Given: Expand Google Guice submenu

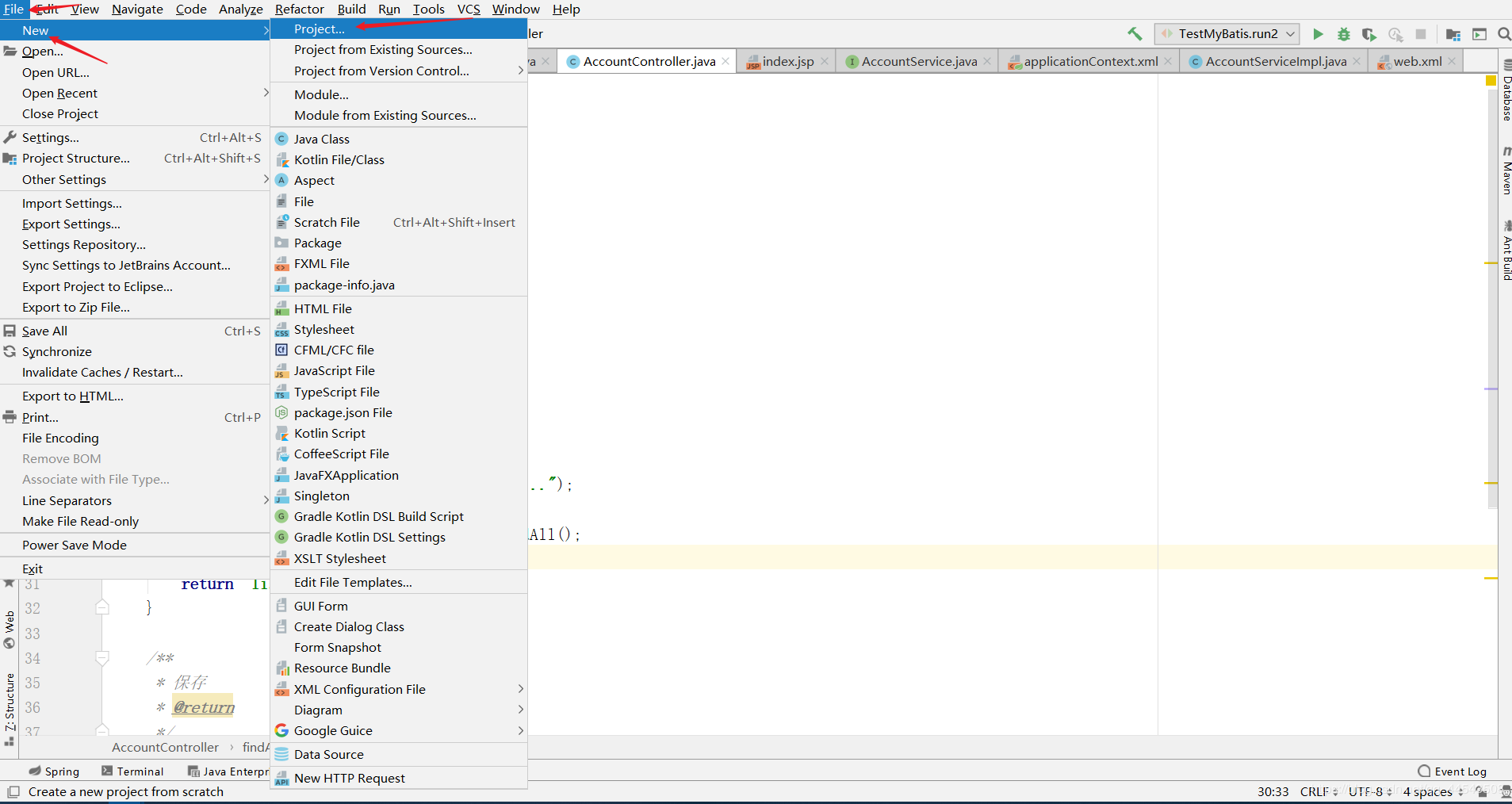Looking at the screenshot, I should [x=399, y=730].
